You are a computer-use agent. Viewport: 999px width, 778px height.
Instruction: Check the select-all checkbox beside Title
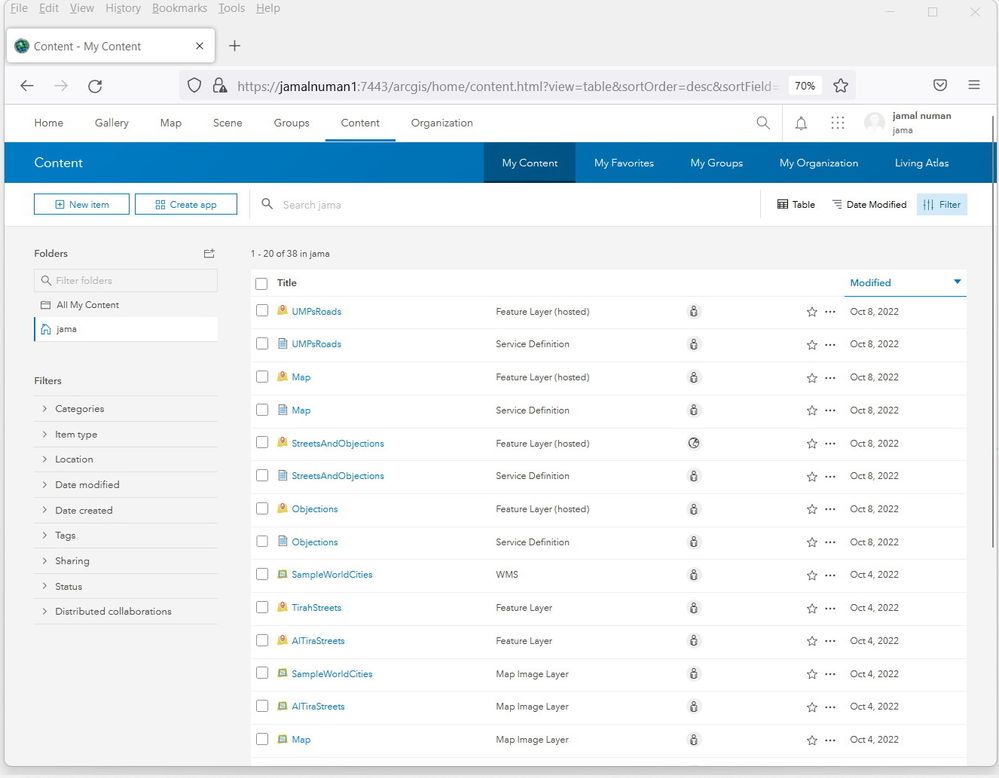[261, 284]
